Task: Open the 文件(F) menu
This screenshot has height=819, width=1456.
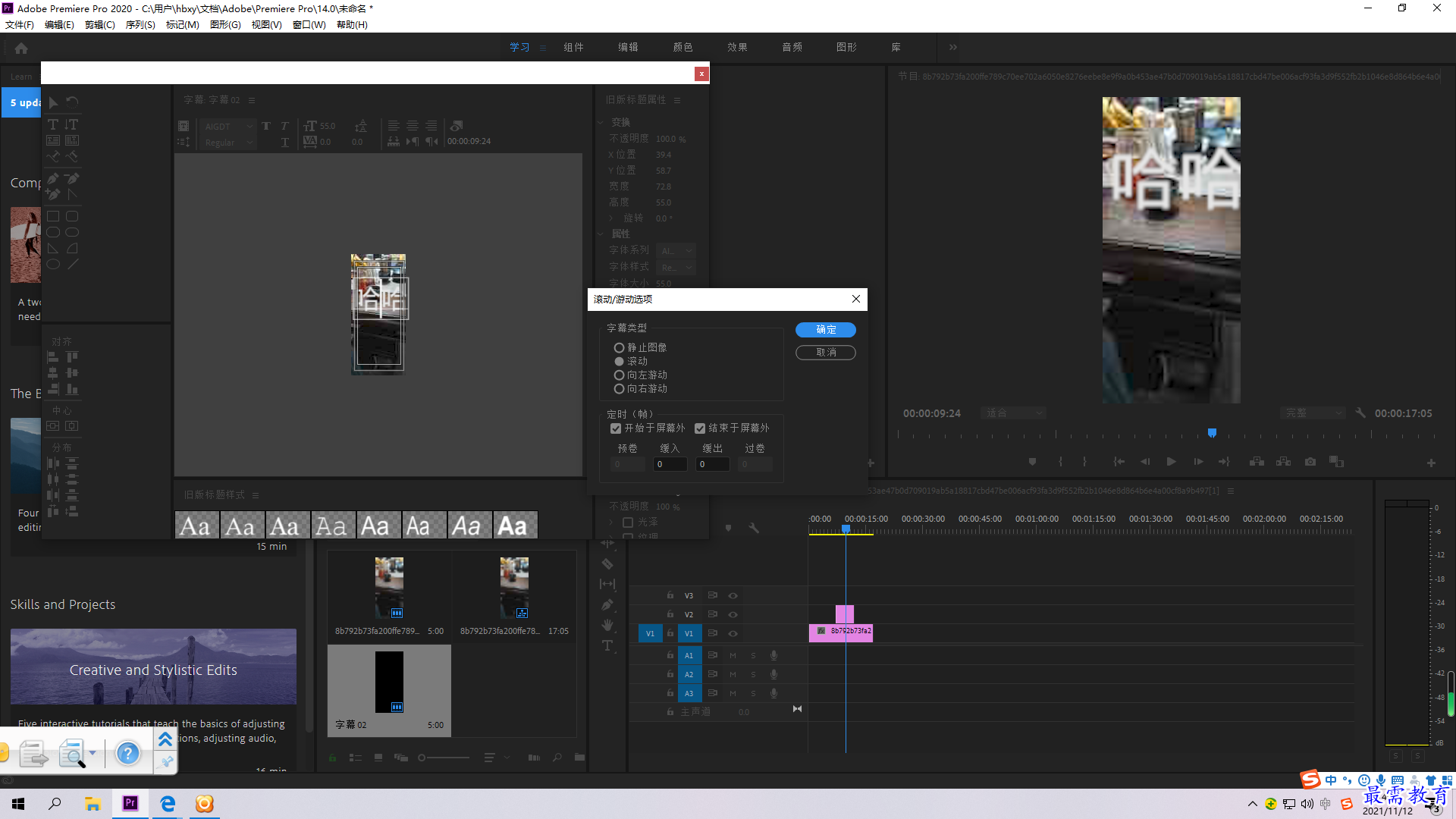Action: pos(20,25)
